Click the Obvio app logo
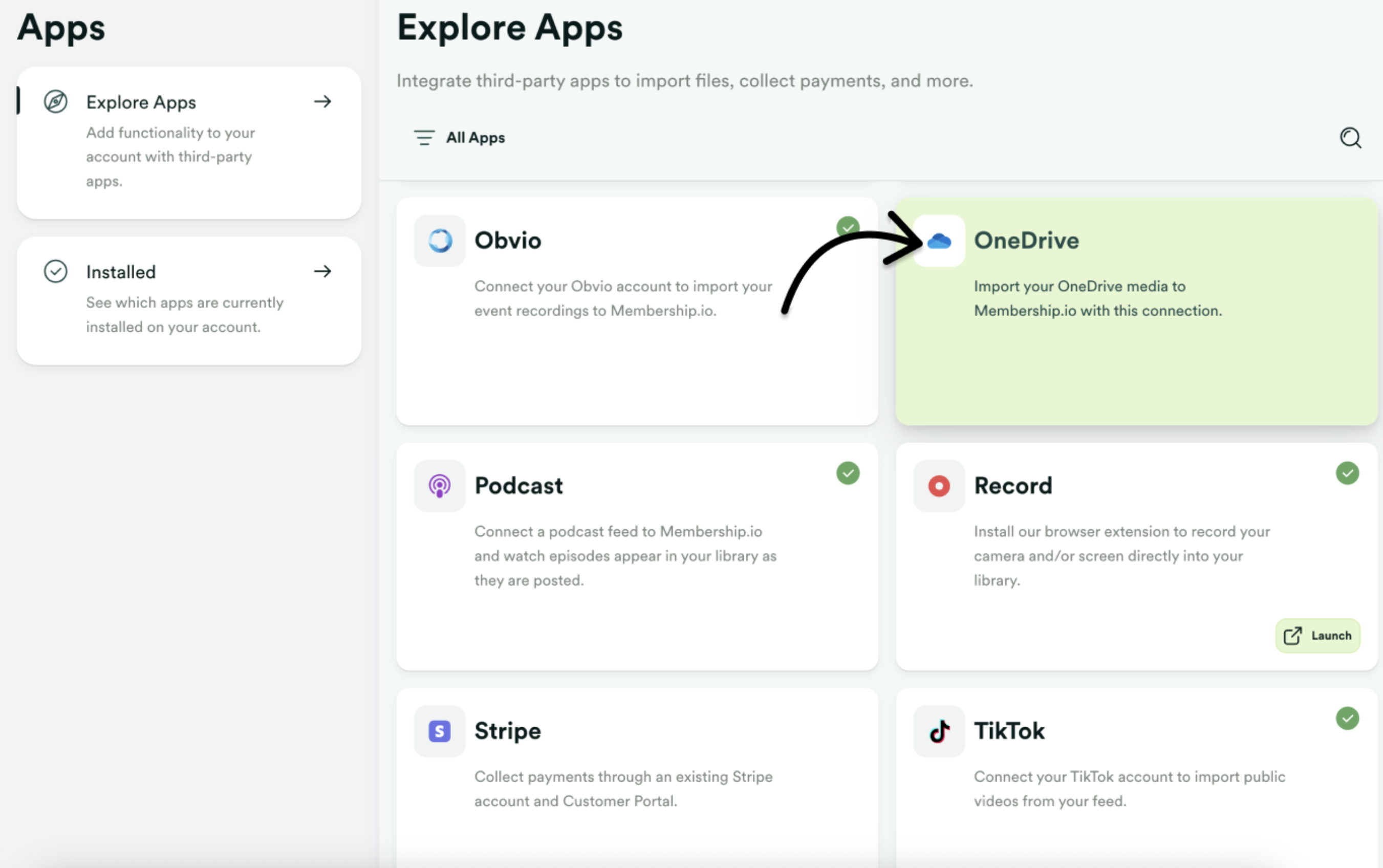The image size is (1383, 868). 440,241
